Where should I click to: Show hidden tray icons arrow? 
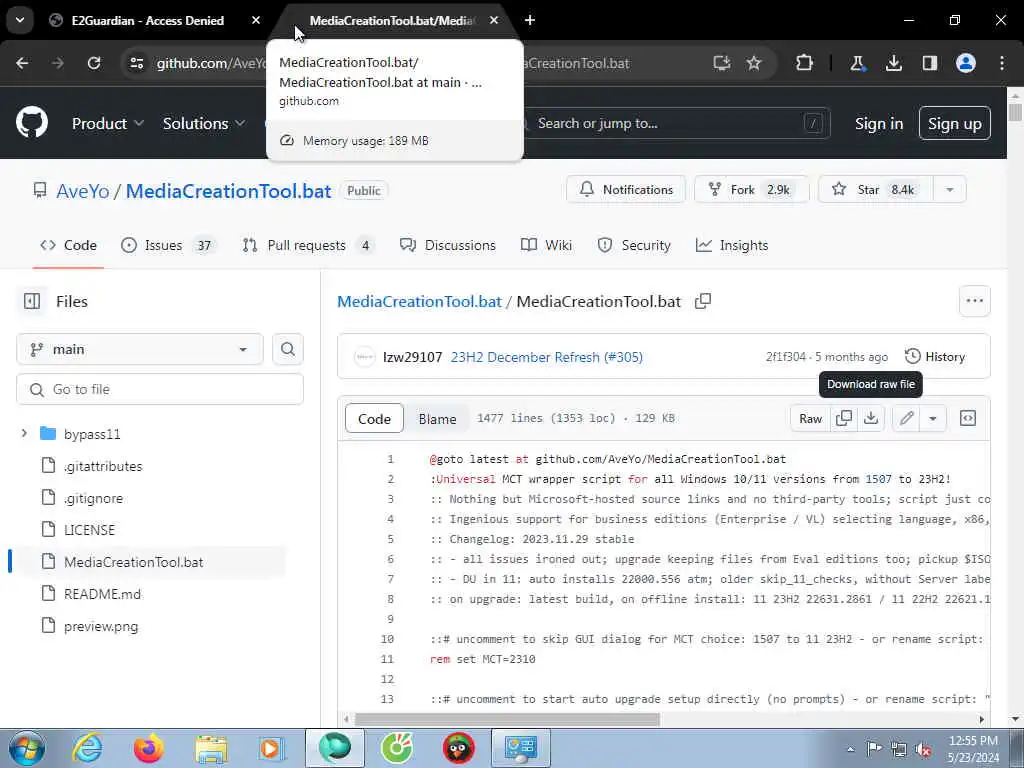[850, 749]
